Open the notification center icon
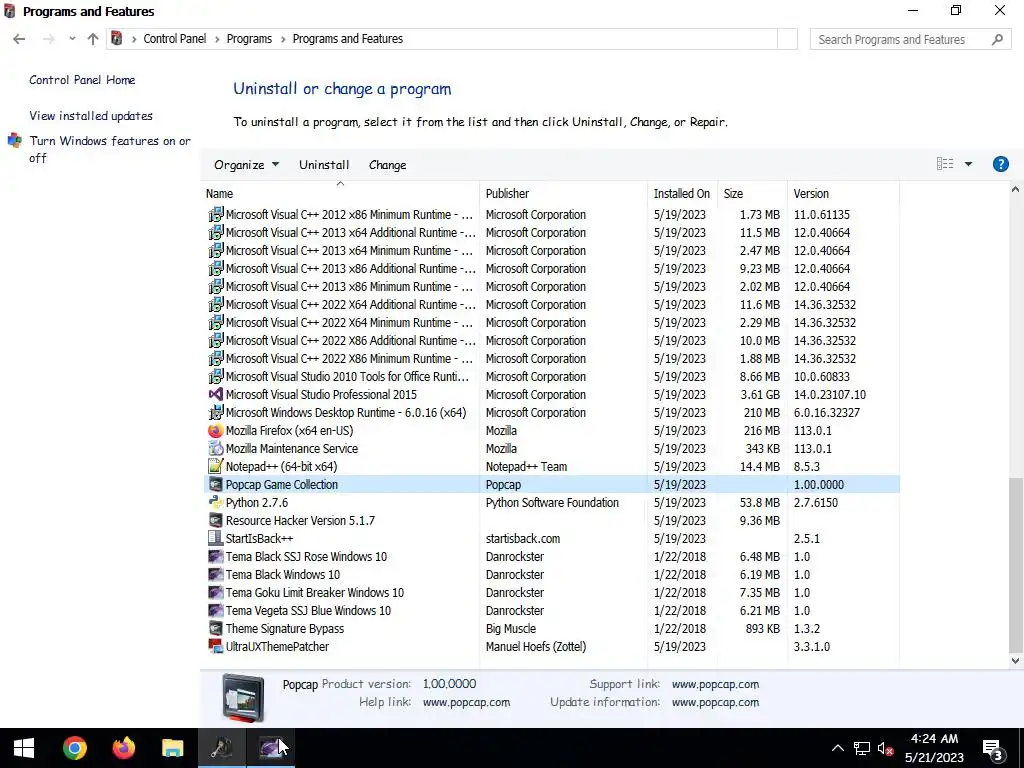This screenshot has width=1024, height=768. click(x=993, y=749)
